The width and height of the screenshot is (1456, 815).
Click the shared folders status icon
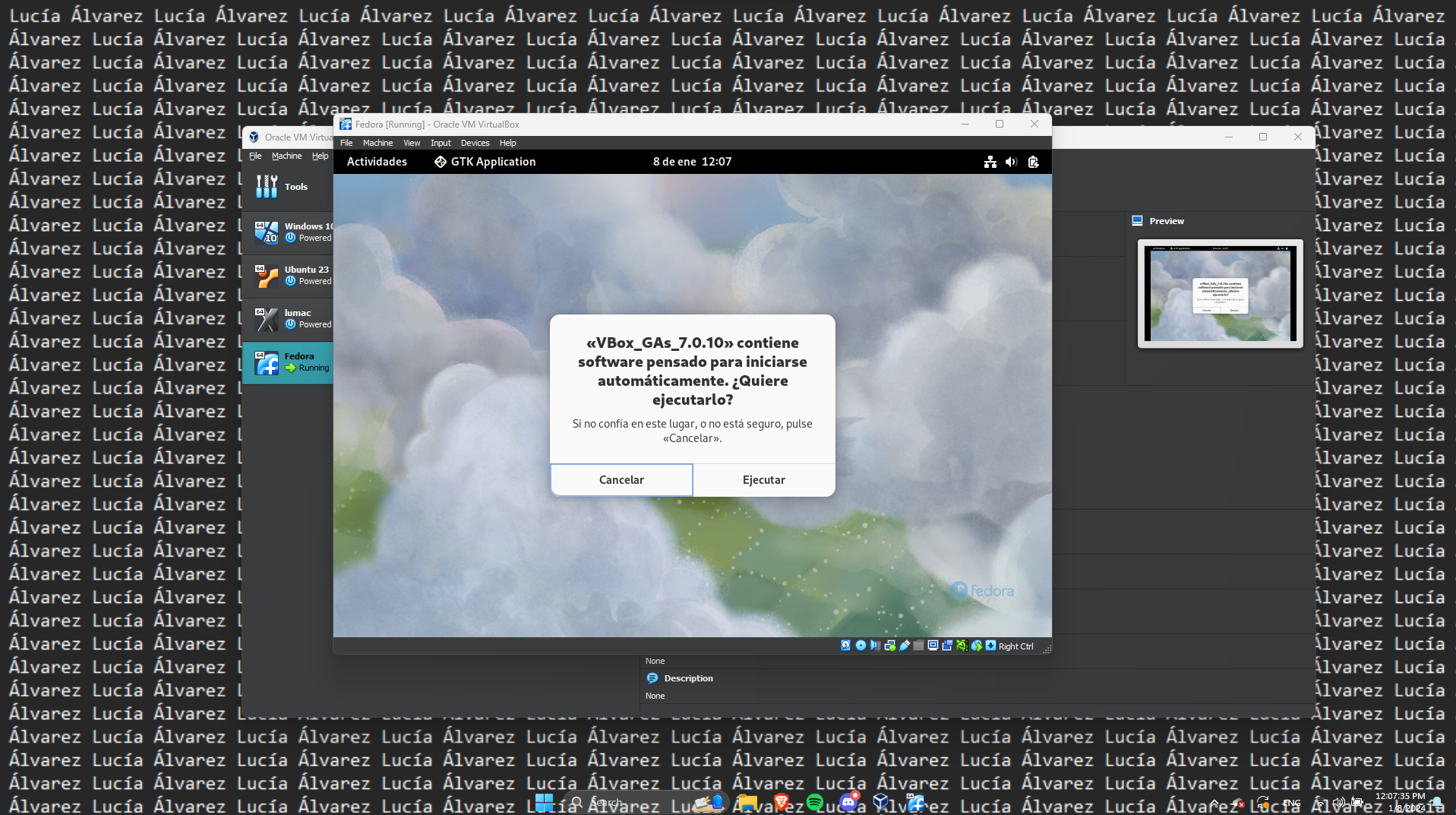click(x=919, y=646)
